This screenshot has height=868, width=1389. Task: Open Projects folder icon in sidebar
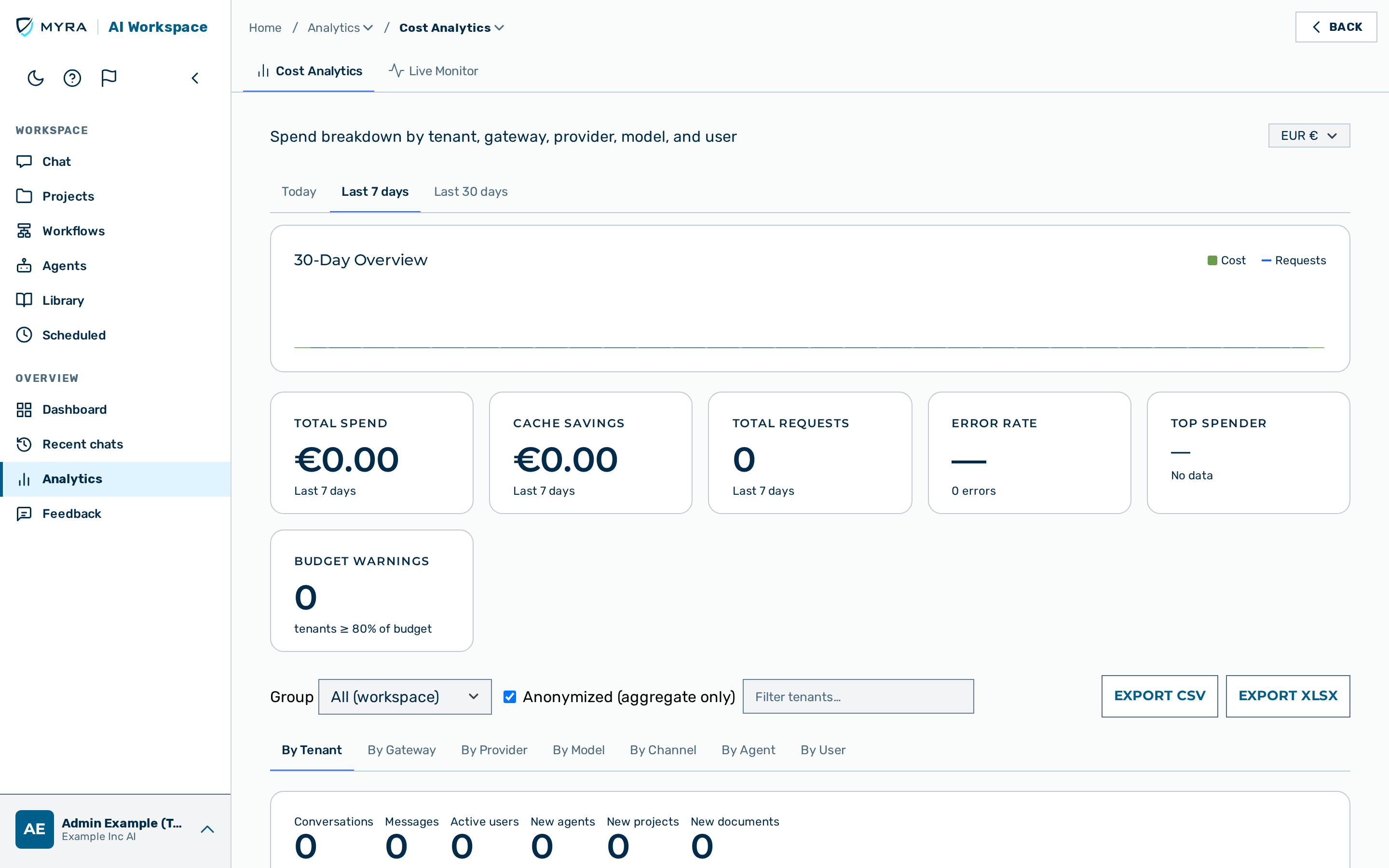[x=24, y=196]
